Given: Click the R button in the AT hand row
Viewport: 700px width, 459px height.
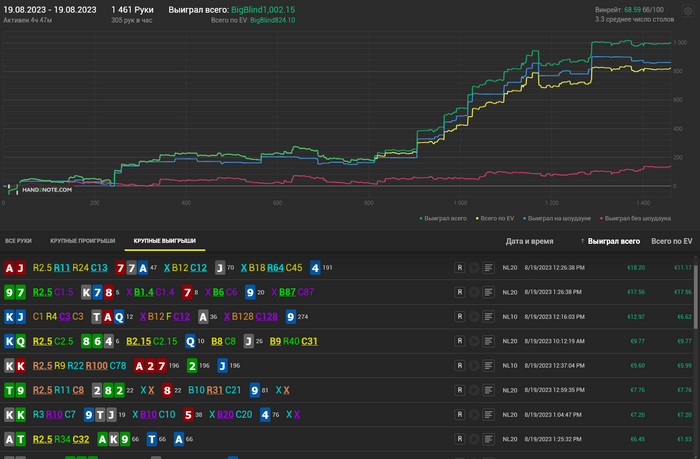Looking at the screenshot, I should pyautogui.click(x=459, y=439).
